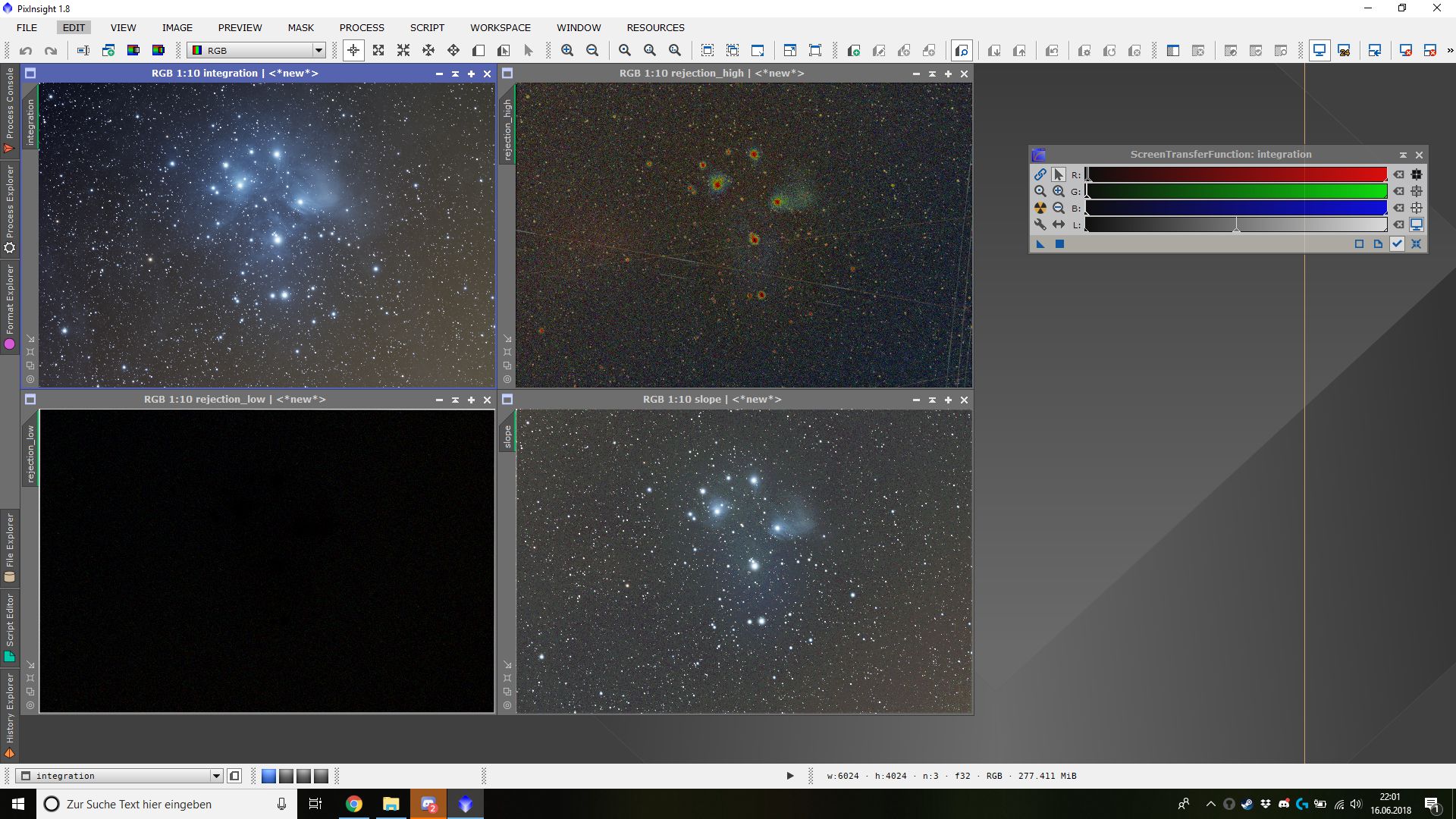Select STF zoom-in magnifier mode
Image resolution: width=1456 pixels, height=819 pixels.
[x=1059, y=191]
